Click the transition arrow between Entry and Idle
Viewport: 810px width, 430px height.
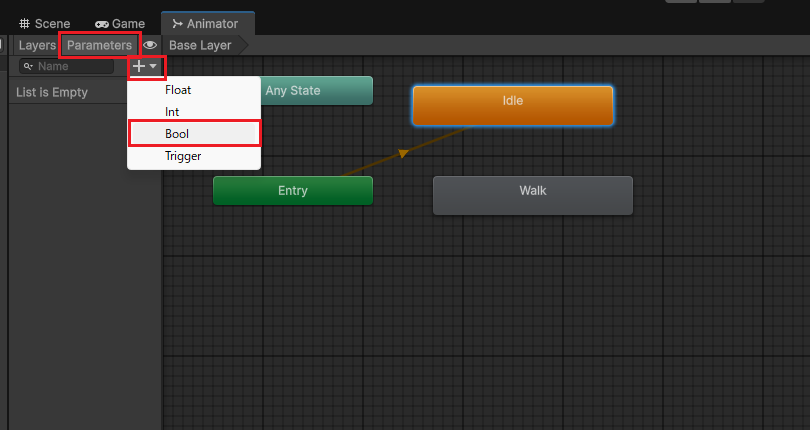(x=403, y=153)
